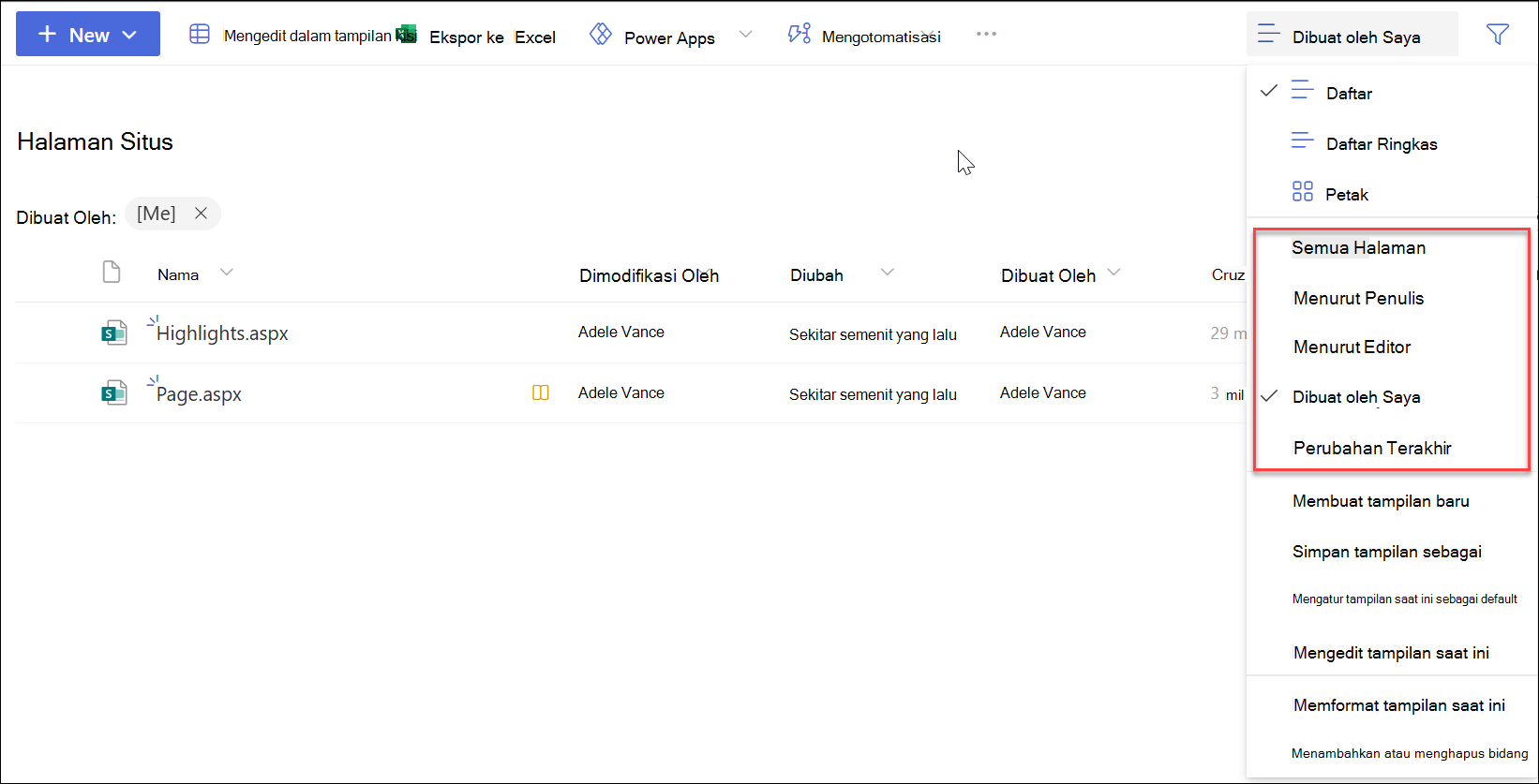
Task: Expand the Power Apps chevron
Action: (x=745, y=35)
